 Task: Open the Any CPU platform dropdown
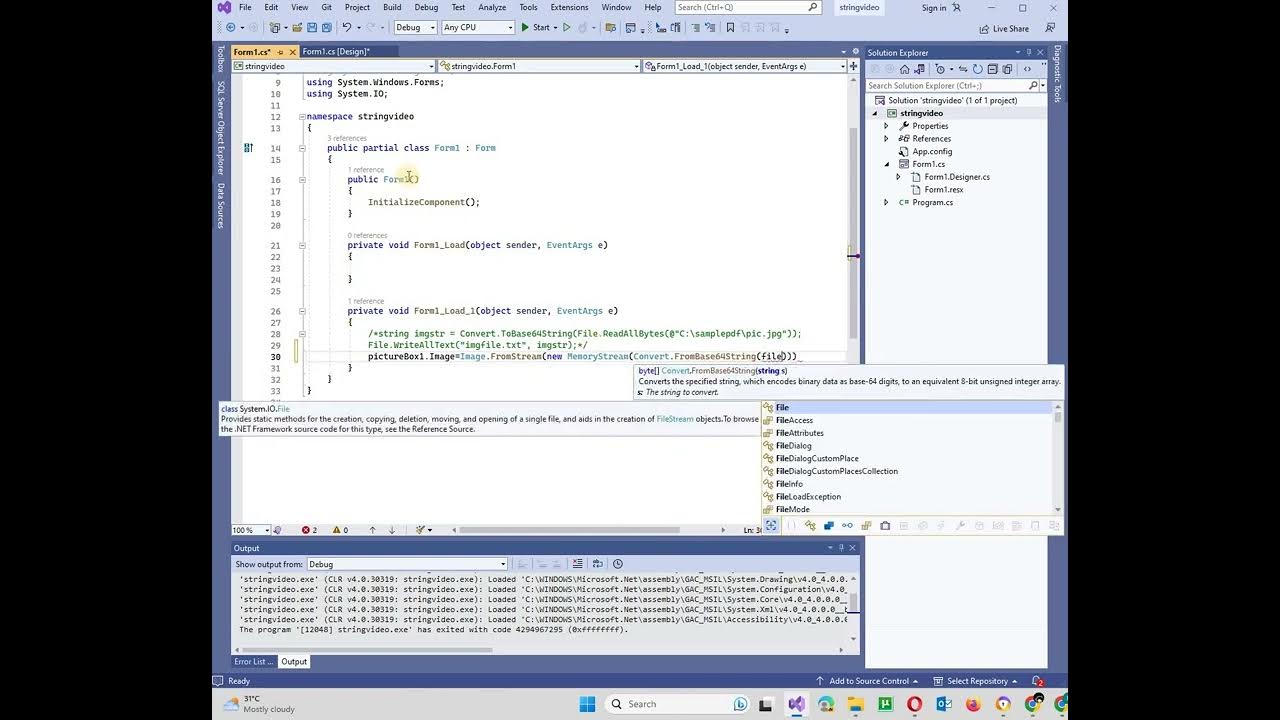click(477, 28)
